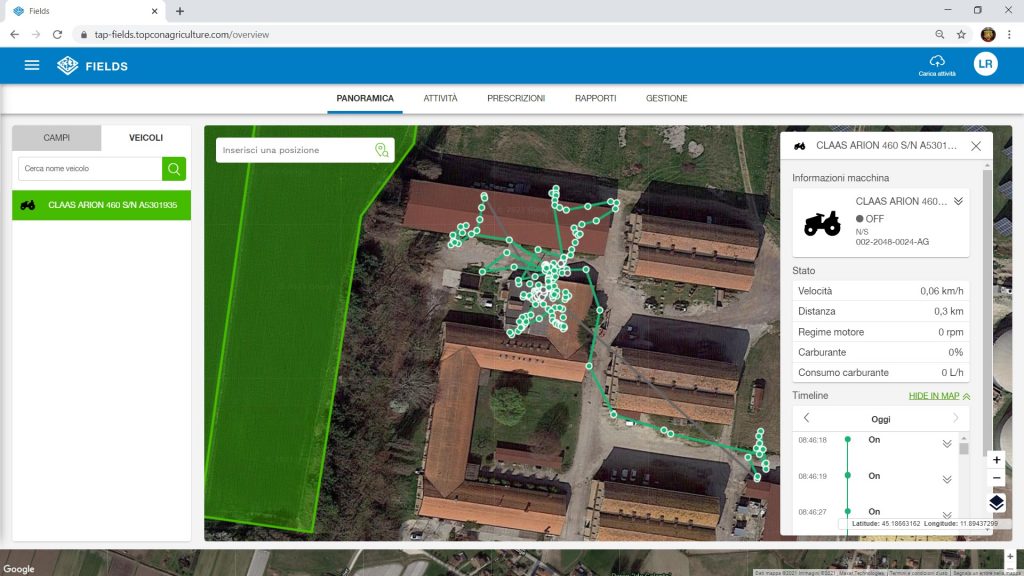Expand the 08:46:19 timeline entry

[x=946, y=480]
